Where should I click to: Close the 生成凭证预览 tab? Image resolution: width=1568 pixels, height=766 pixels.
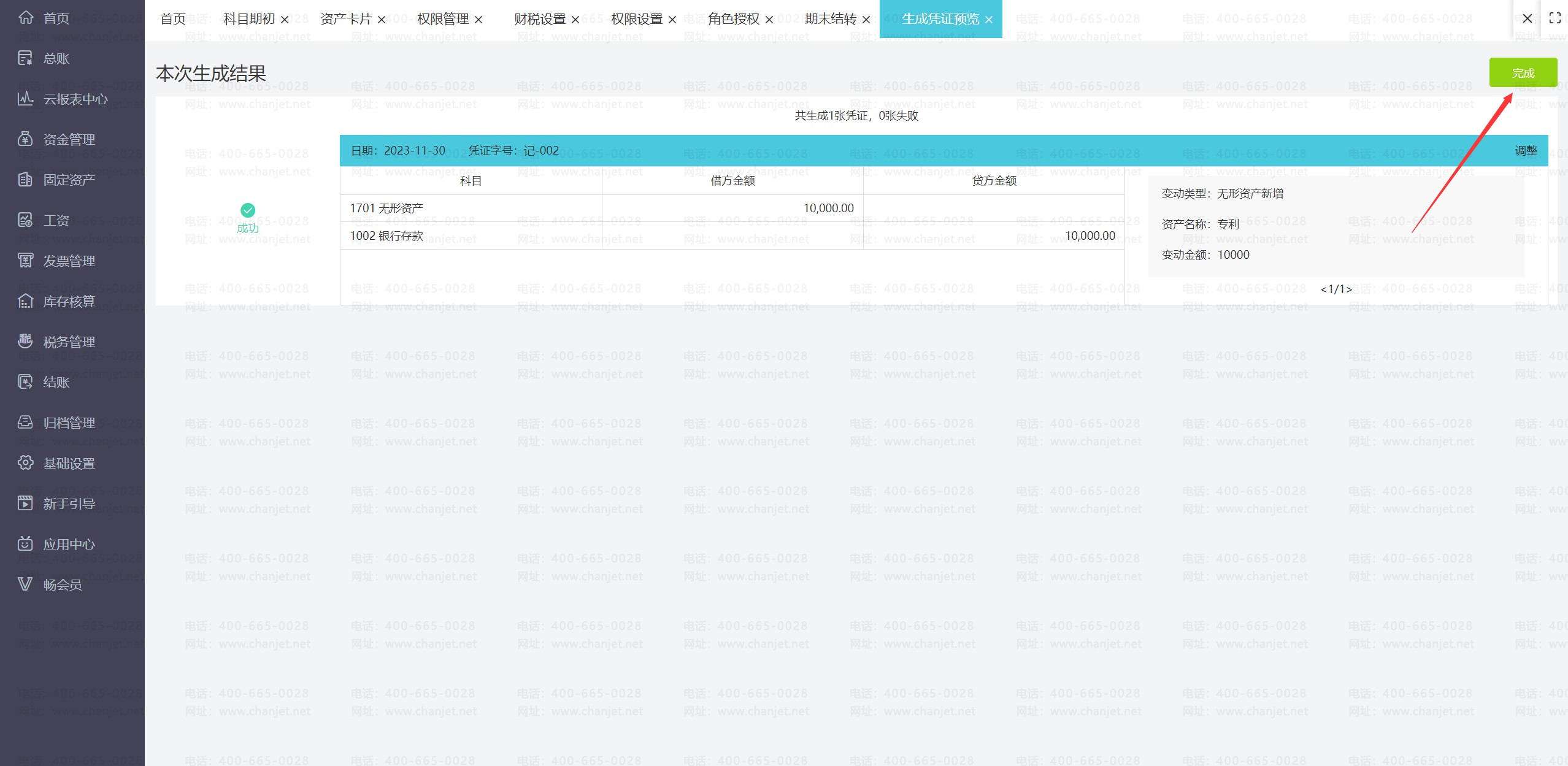tap(989, 20)
